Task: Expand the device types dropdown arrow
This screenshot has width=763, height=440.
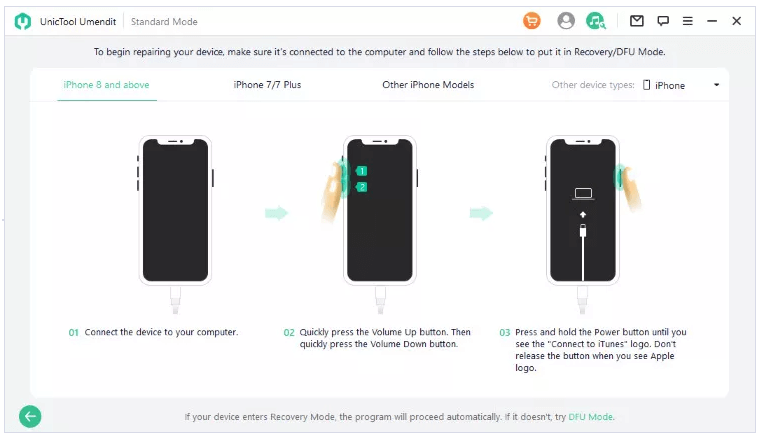Action: coord(716,85)
